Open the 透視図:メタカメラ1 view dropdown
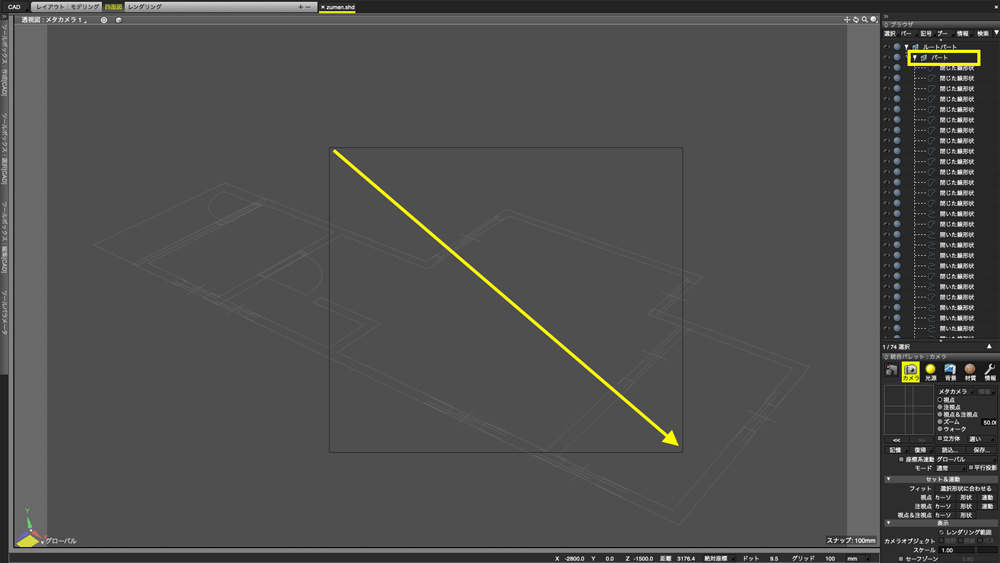Screen dimensions: 1000x563 (x=54, y=20)
